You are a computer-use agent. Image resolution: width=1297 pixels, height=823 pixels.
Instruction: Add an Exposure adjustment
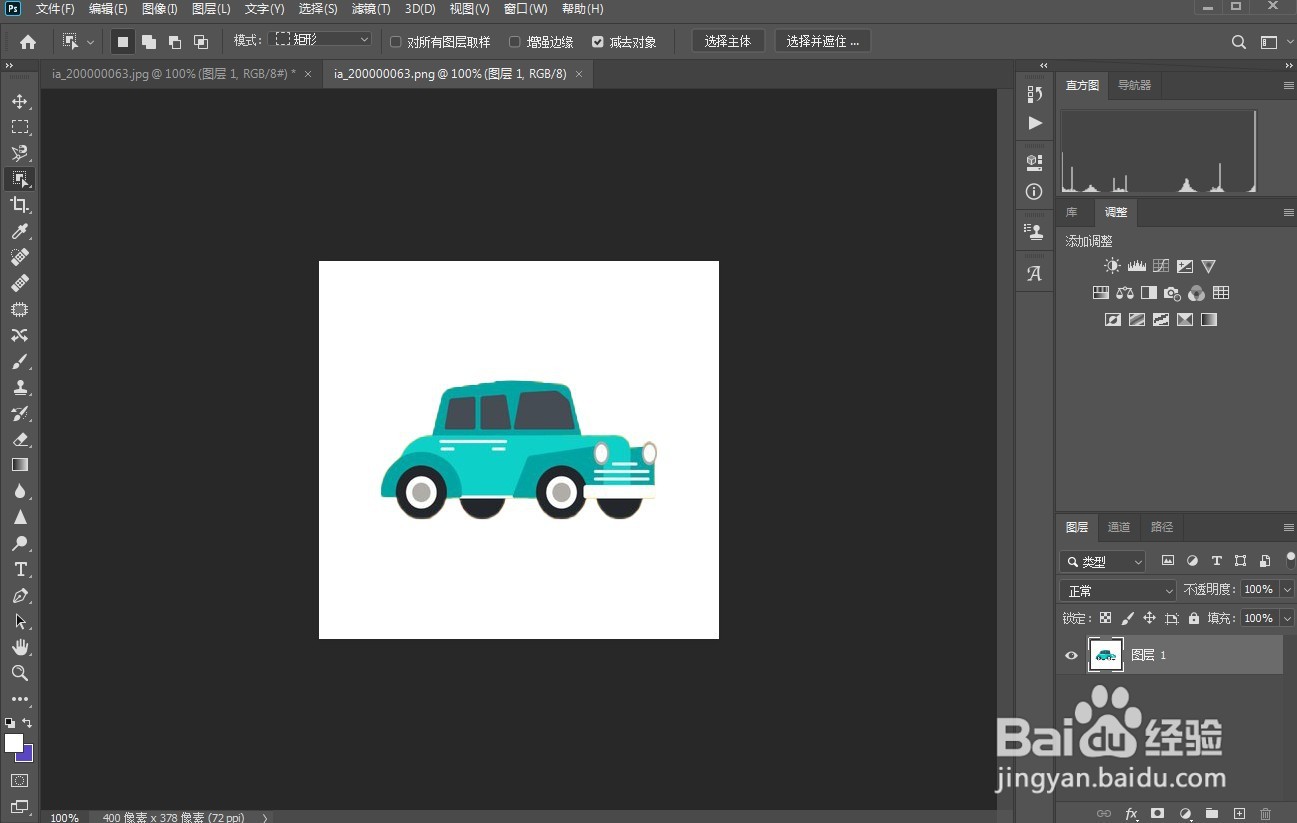point(1185,266)
